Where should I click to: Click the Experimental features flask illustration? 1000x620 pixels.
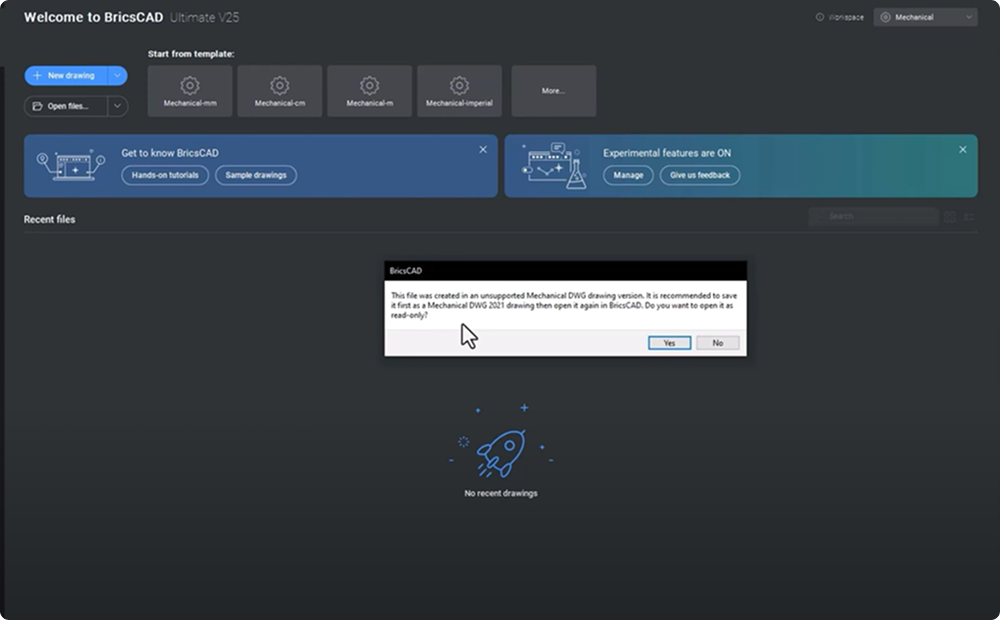554,166
